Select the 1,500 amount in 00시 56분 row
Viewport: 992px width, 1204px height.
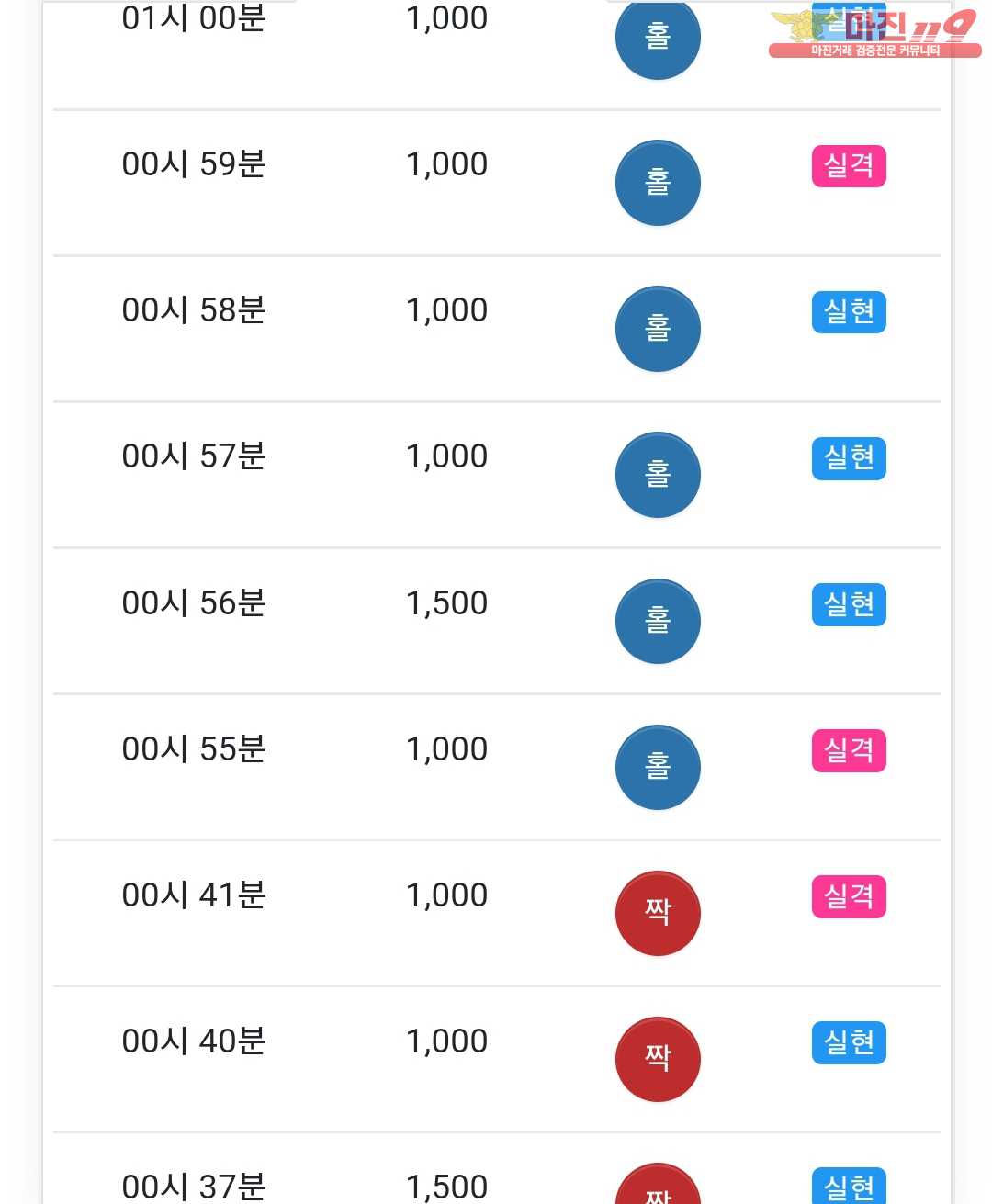click(x=446, y=603)
